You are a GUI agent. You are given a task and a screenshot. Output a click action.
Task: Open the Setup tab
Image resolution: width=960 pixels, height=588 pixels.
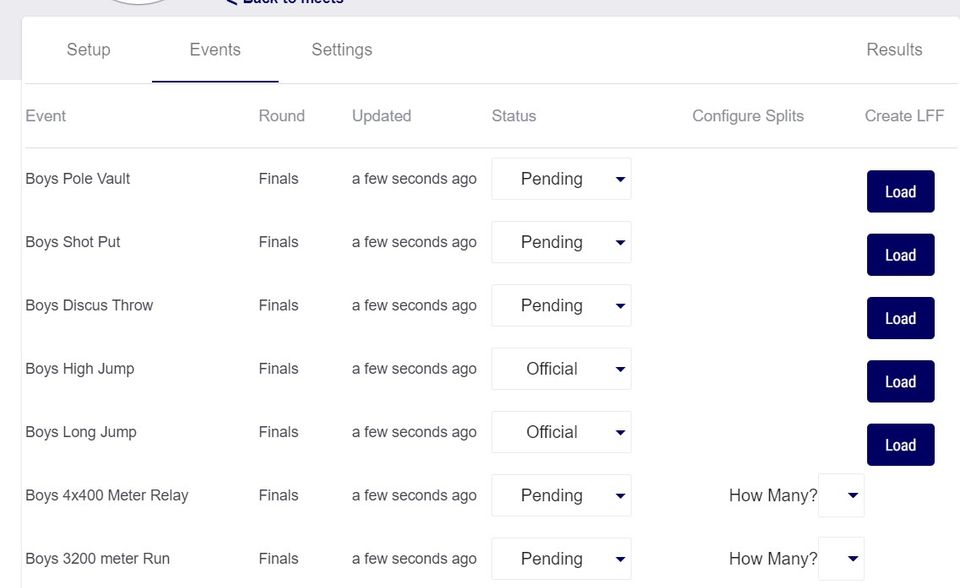click(88, 50)
